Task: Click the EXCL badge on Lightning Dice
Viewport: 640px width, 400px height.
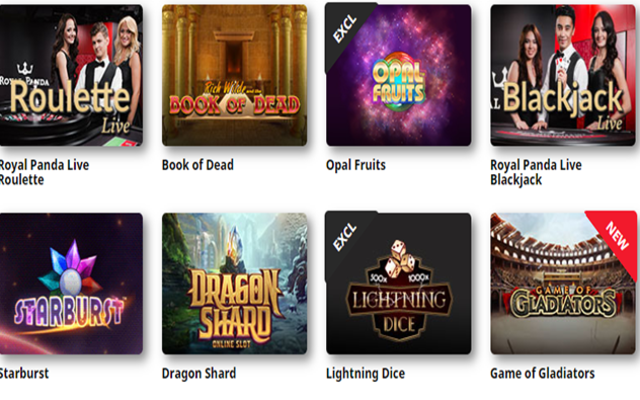Action: tap(344, 237)
